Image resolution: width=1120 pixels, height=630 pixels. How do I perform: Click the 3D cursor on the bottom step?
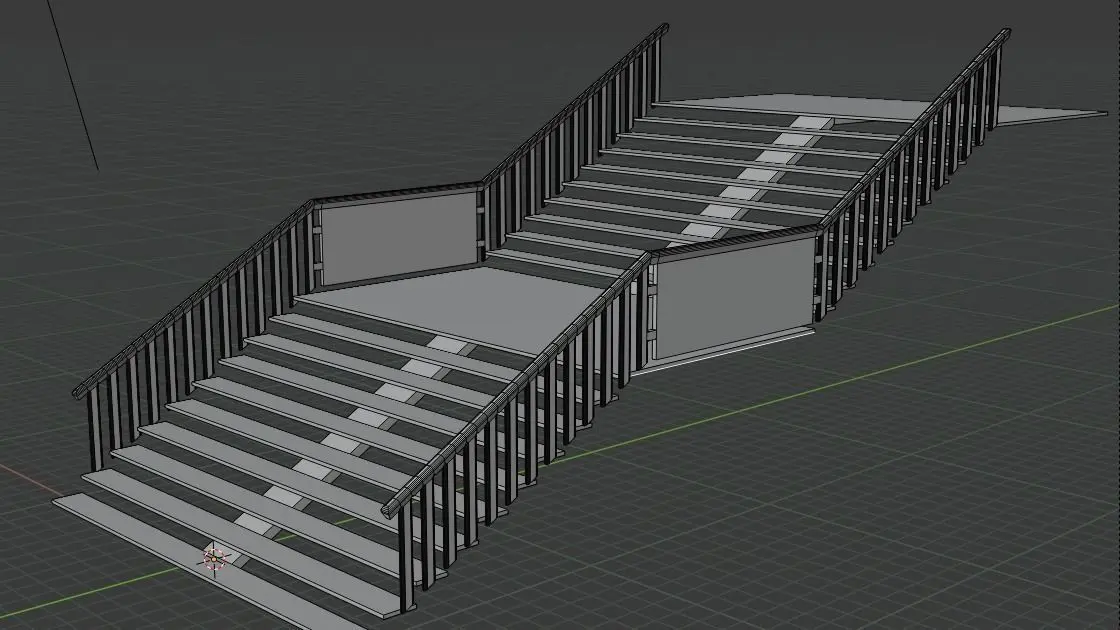click(214, 558)
